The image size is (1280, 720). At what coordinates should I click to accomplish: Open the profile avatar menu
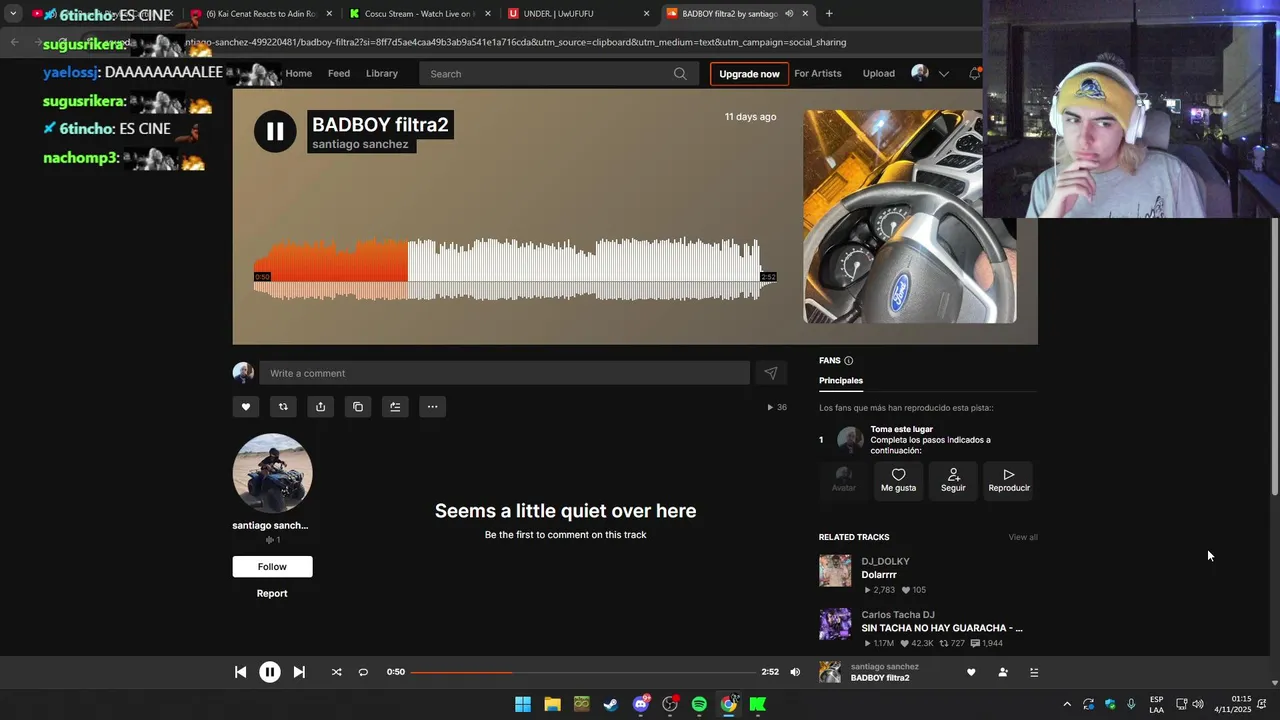coord(920,73)
